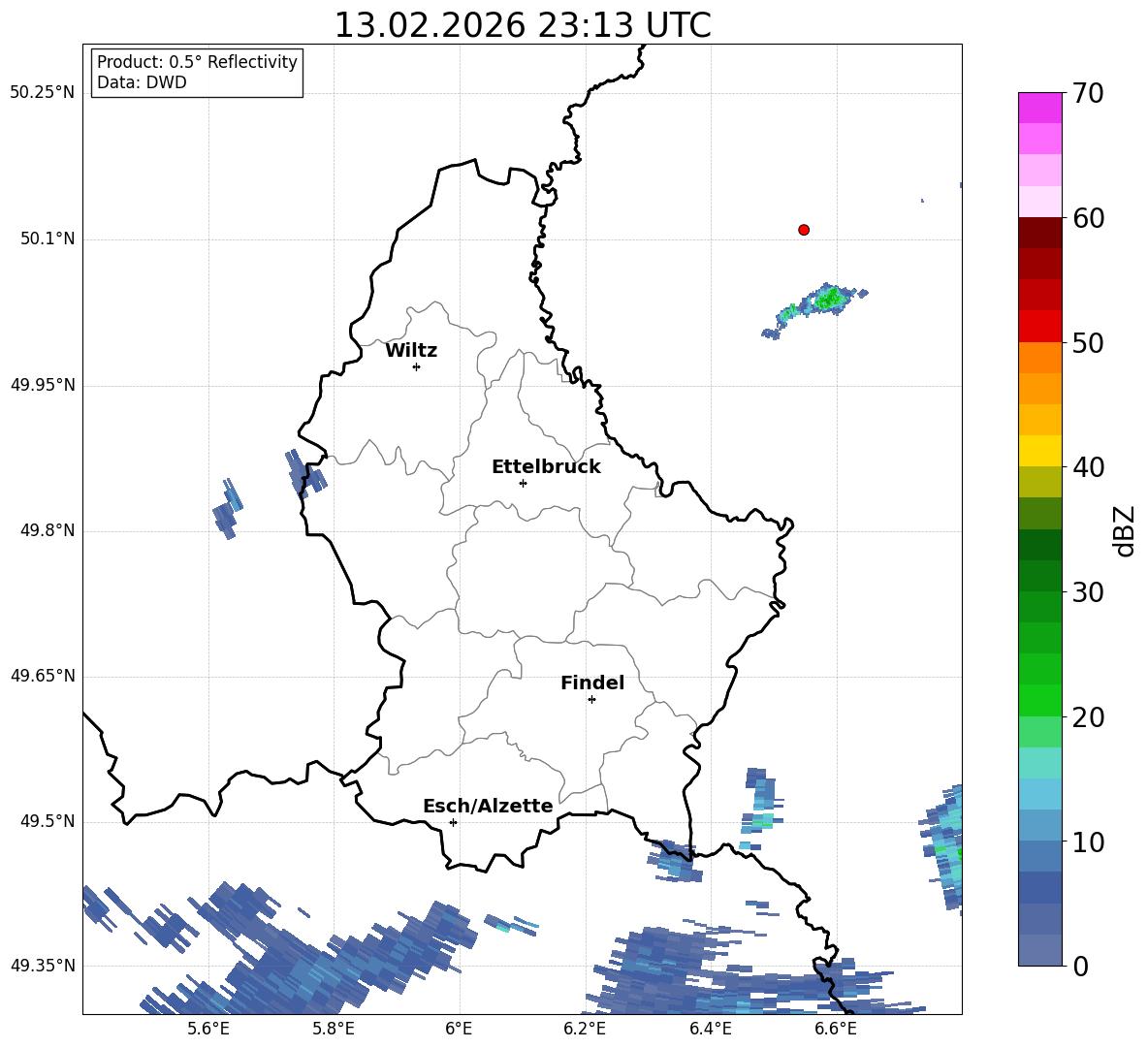The image size is (1148, 1048).
Task: Click the 70 colorbar tick label
Action: (x=1088, y=93)
